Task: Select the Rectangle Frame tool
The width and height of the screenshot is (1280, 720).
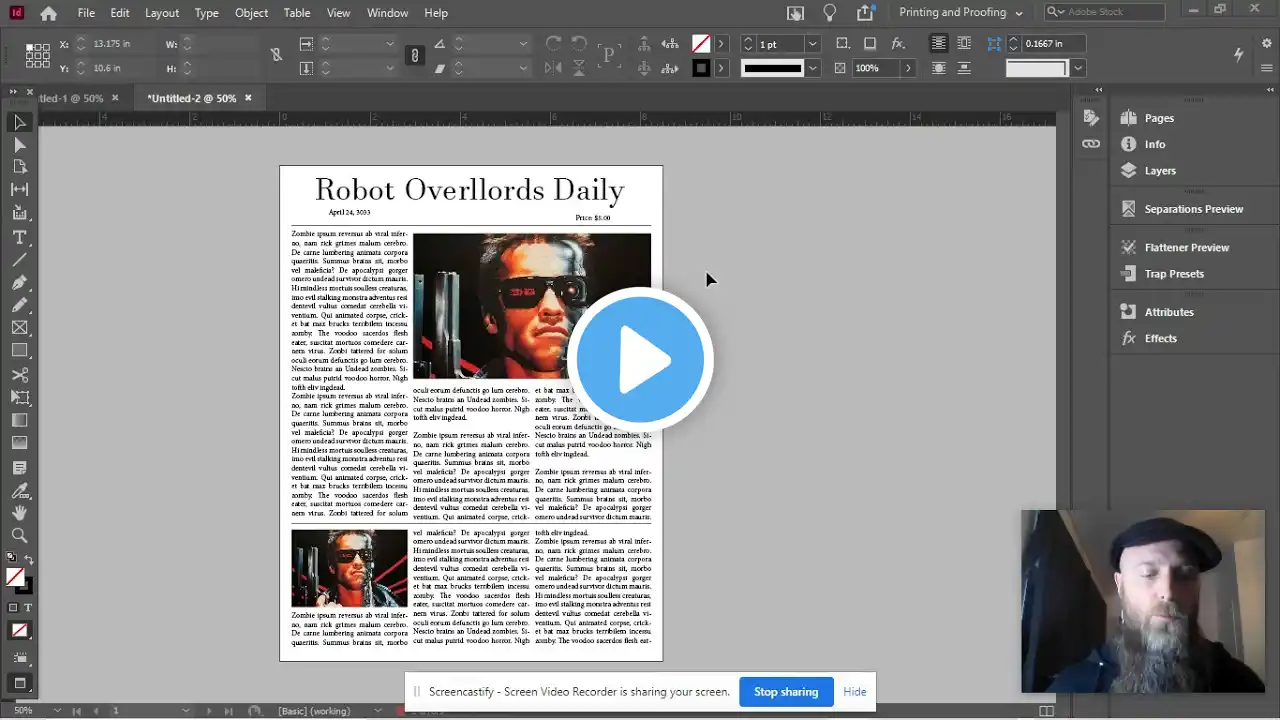Action: pyautogui.click(x=19, y=328)
